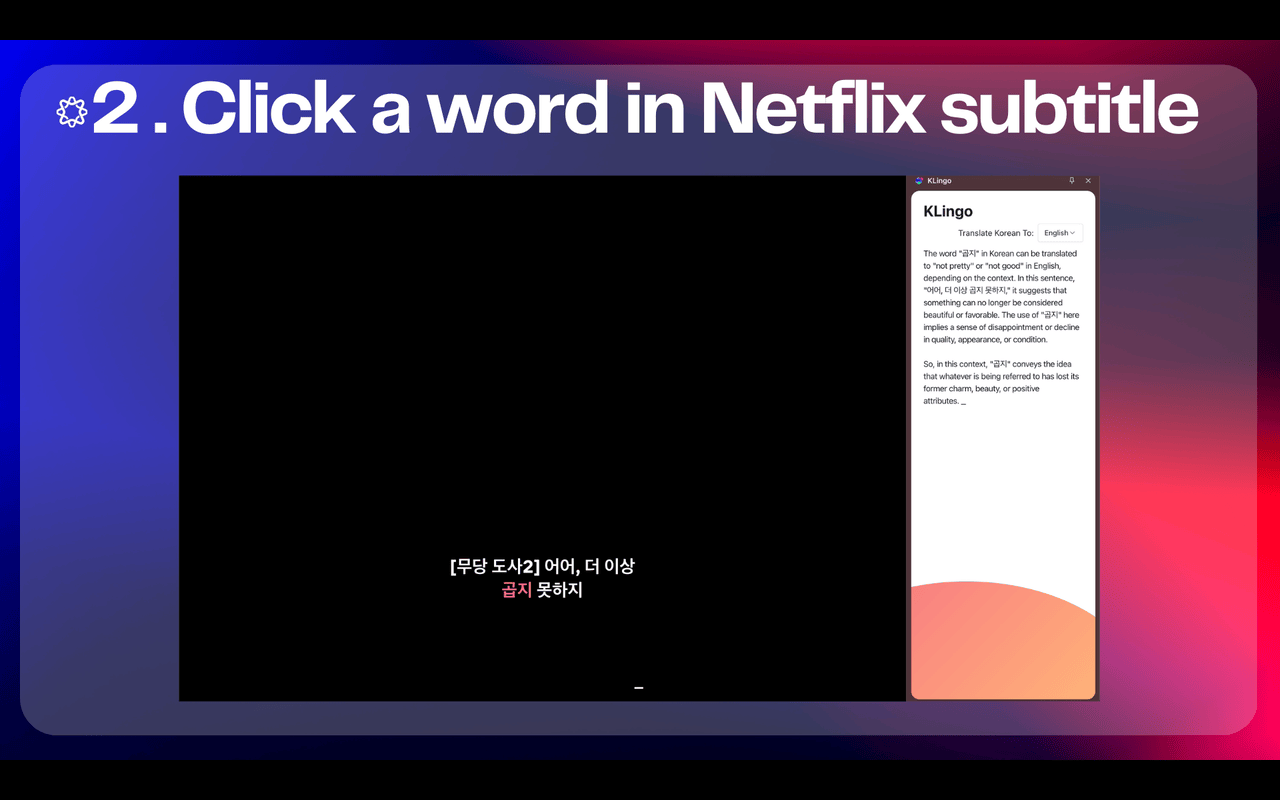Pick the subtitle word "더"
The height and width of the screenshot is (800, 1280).
pos(592,567)
